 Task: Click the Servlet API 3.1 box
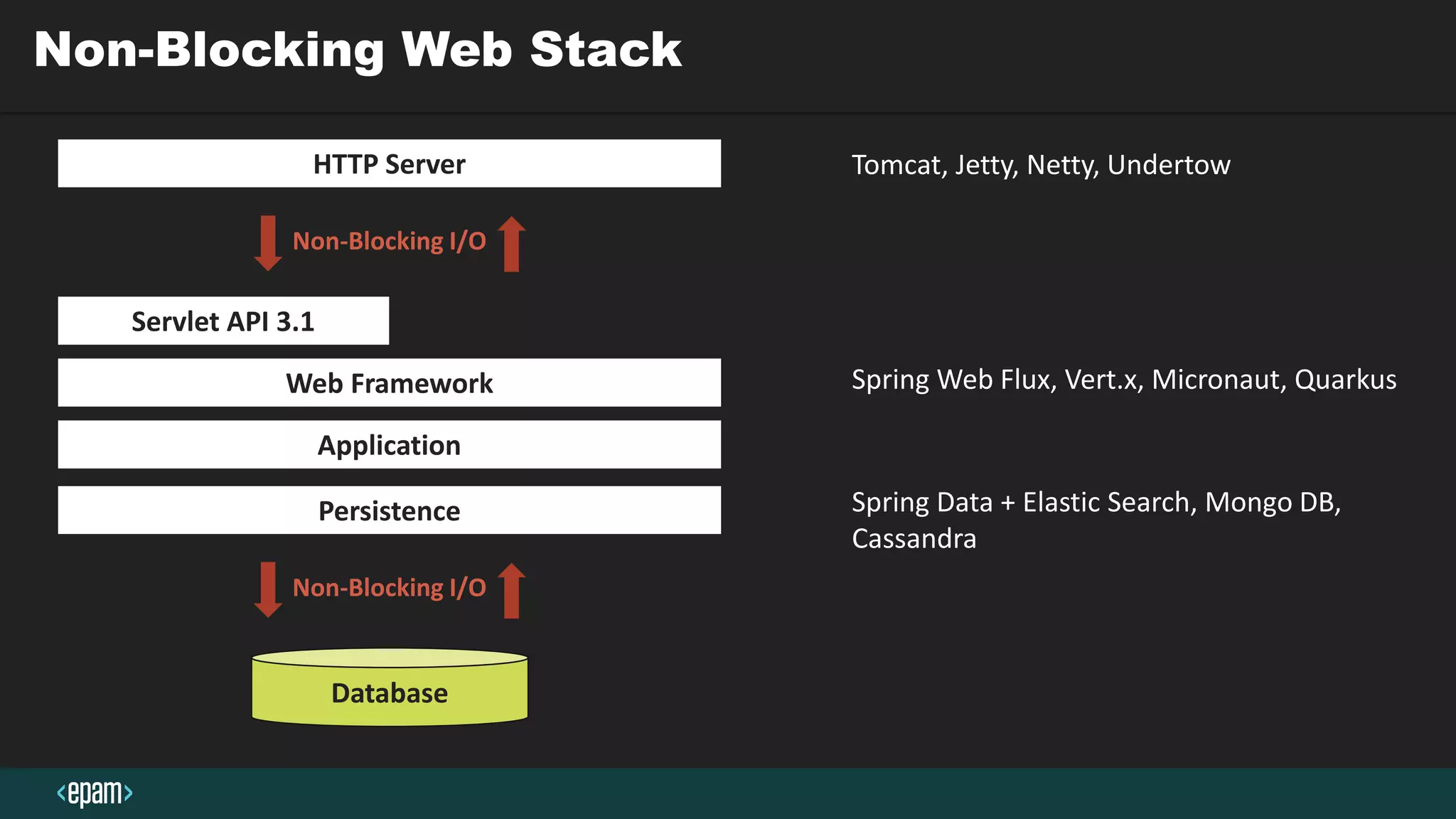223,321
